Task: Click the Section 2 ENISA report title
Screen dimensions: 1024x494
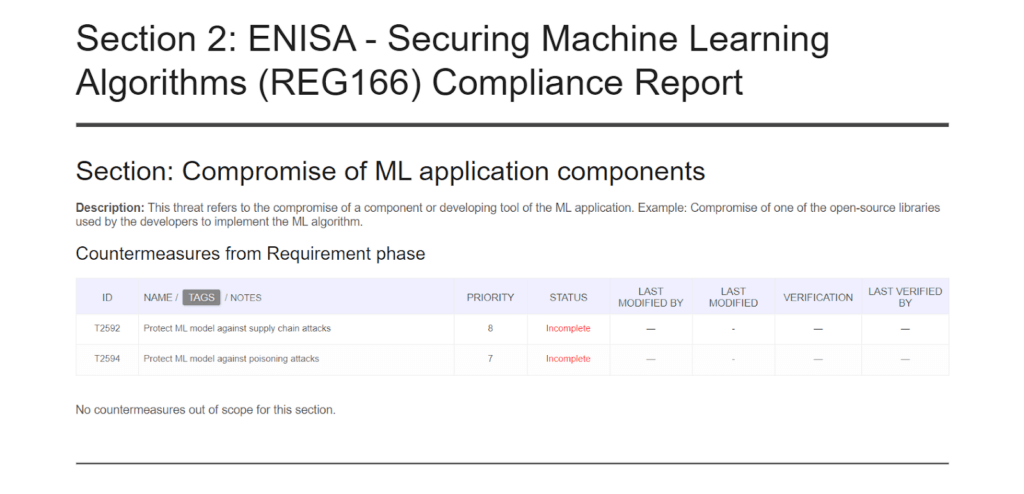Action: tap(453, 61)
